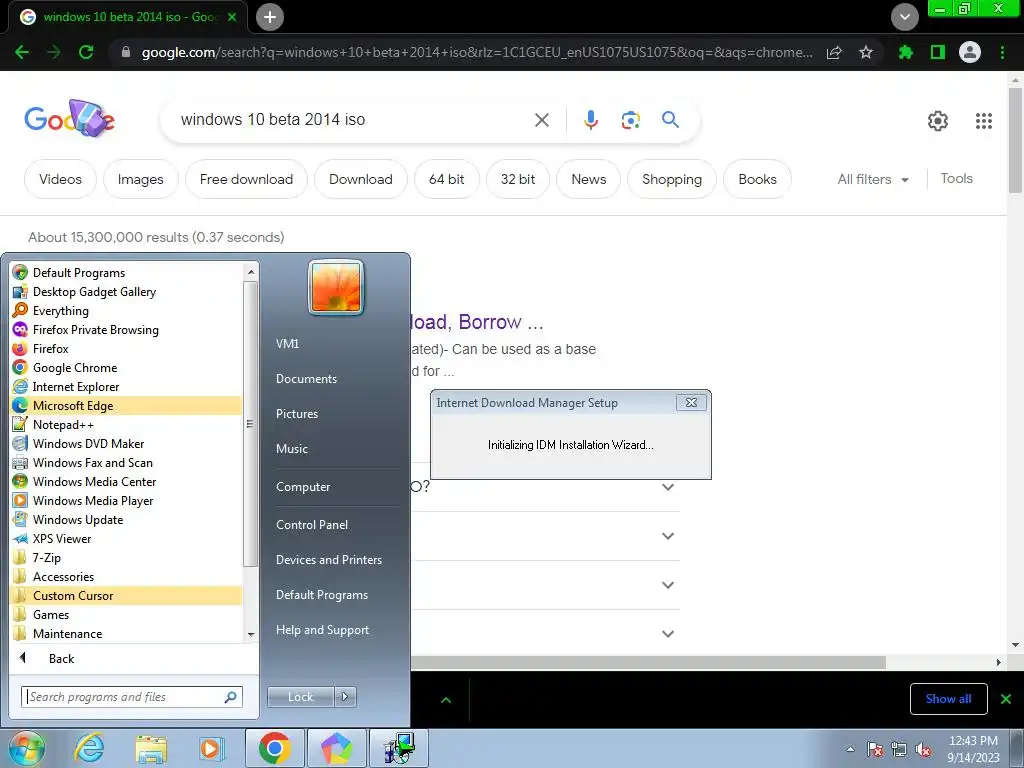Click the Chrome forward arrow icon

point(54,52)
